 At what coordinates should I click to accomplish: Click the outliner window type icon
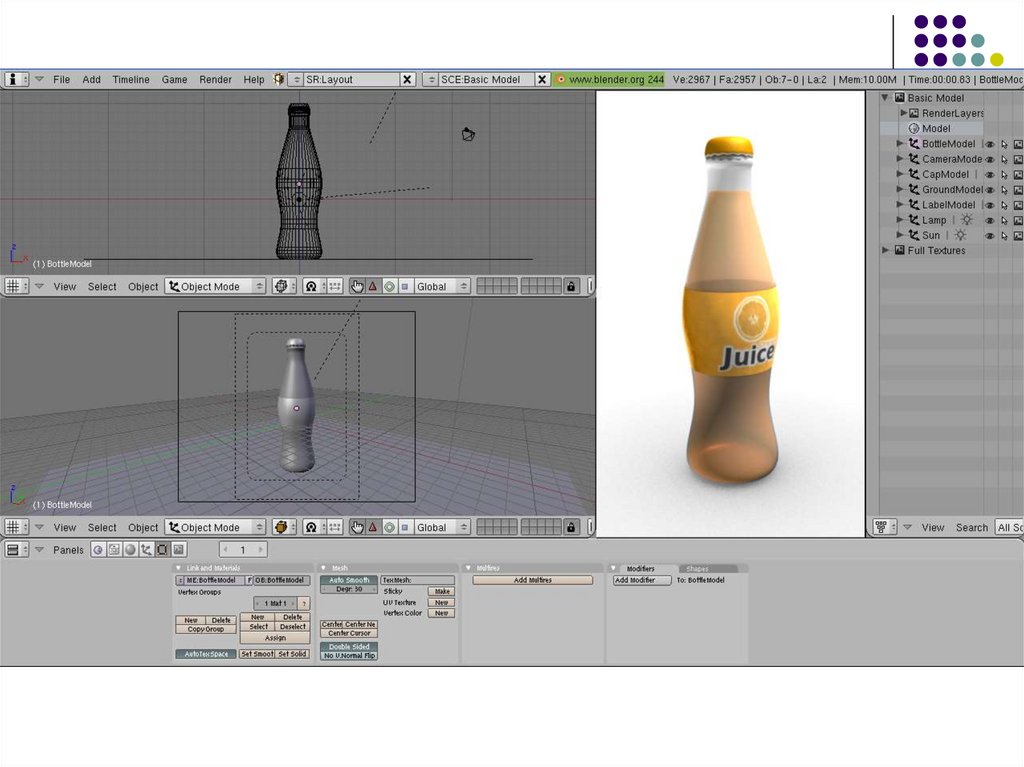pyautogui.click(x=881, y=527)
